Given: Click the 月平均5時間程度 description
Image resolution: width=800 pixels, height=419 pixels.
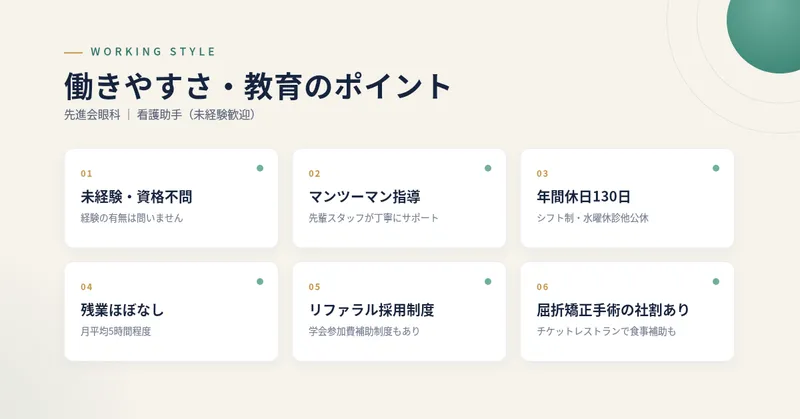Looking at the screenshot, I should [116, 331].
